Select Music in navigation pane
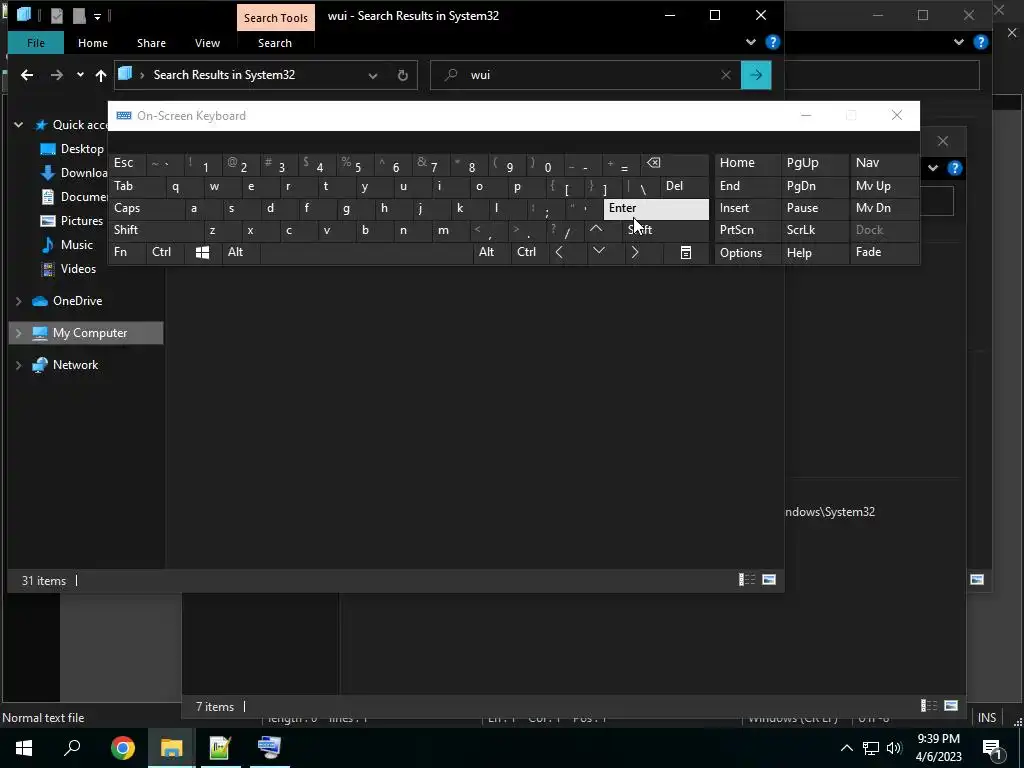Screen dimensions: 1024x768 pyautogui.click(x=67, y=245)
